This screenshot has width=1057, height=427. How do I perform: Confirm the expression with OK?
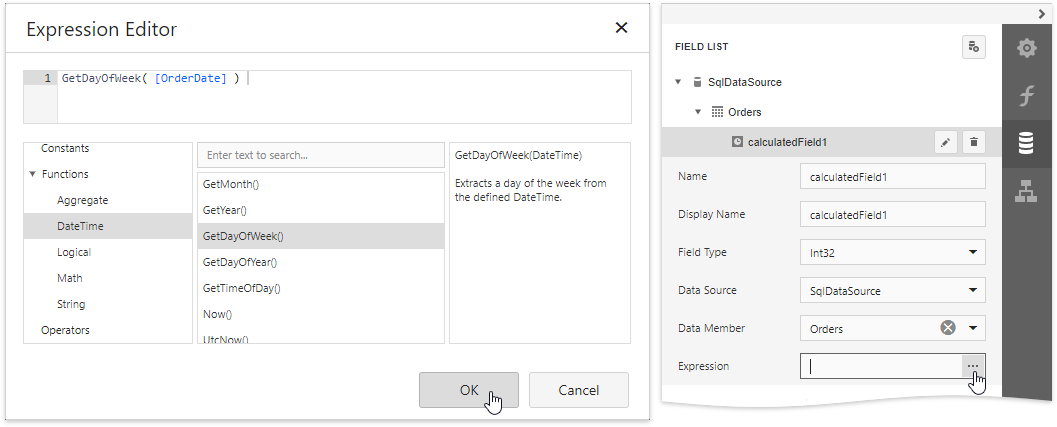[x=469, y=390]
